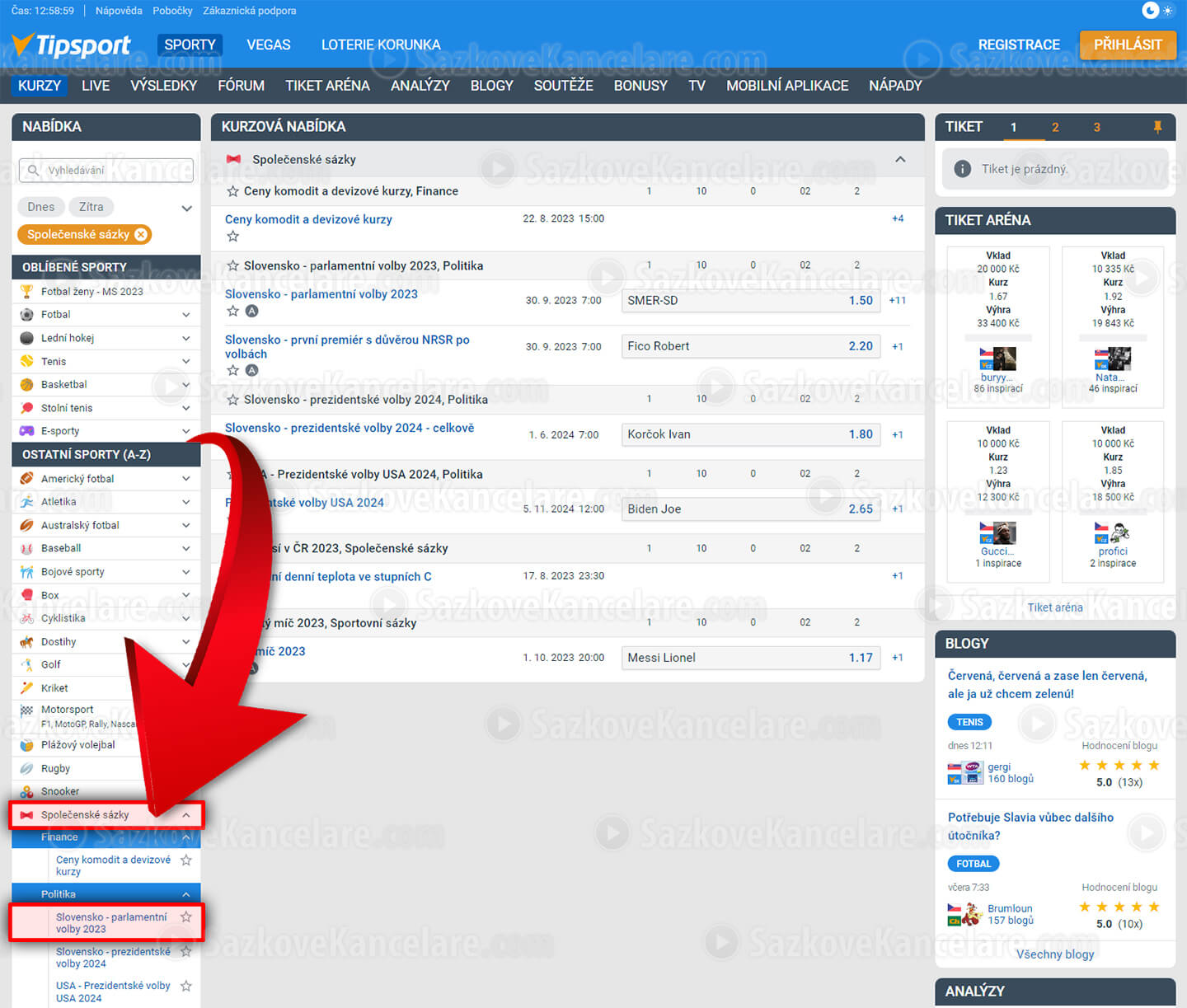Viewport: 1187px width, 1008px height.
Task: Click the Americký fotbal icon
Action: tap(26, 479)
